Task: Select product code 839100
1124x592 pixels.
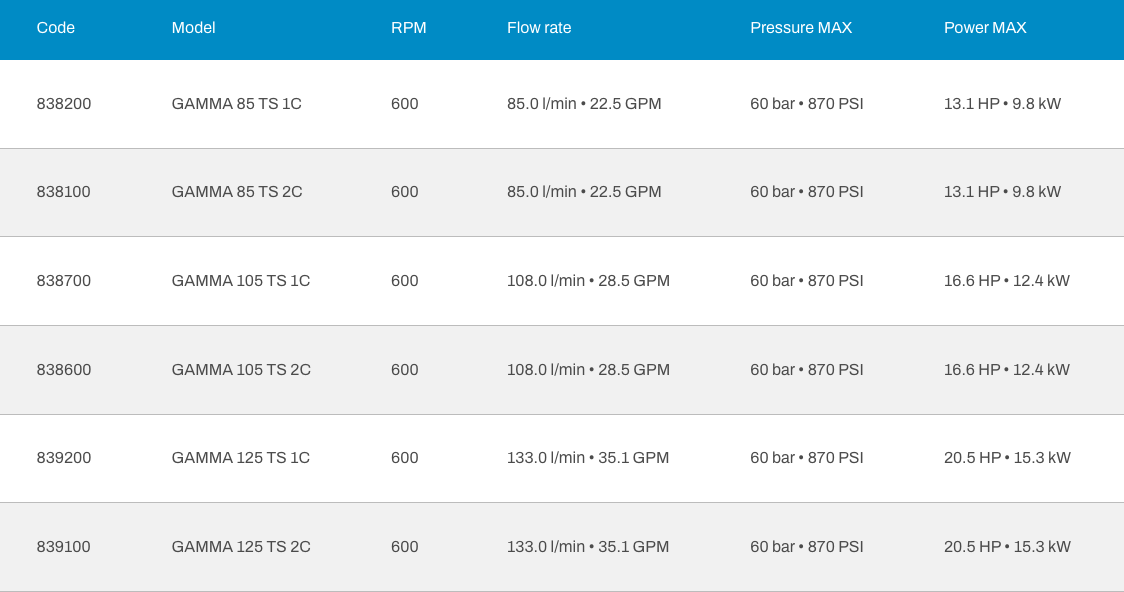Action: [x=64, y=547]
